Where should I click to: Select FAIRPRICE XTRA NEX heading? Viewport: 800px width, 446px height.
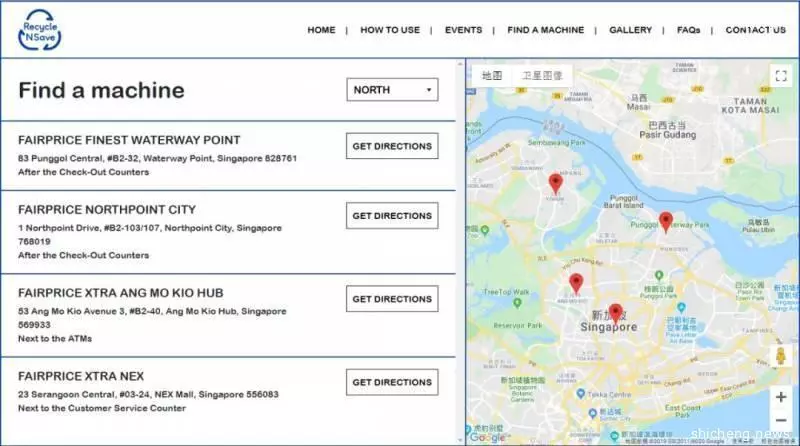pyautogui.click(x=81, y=377)
